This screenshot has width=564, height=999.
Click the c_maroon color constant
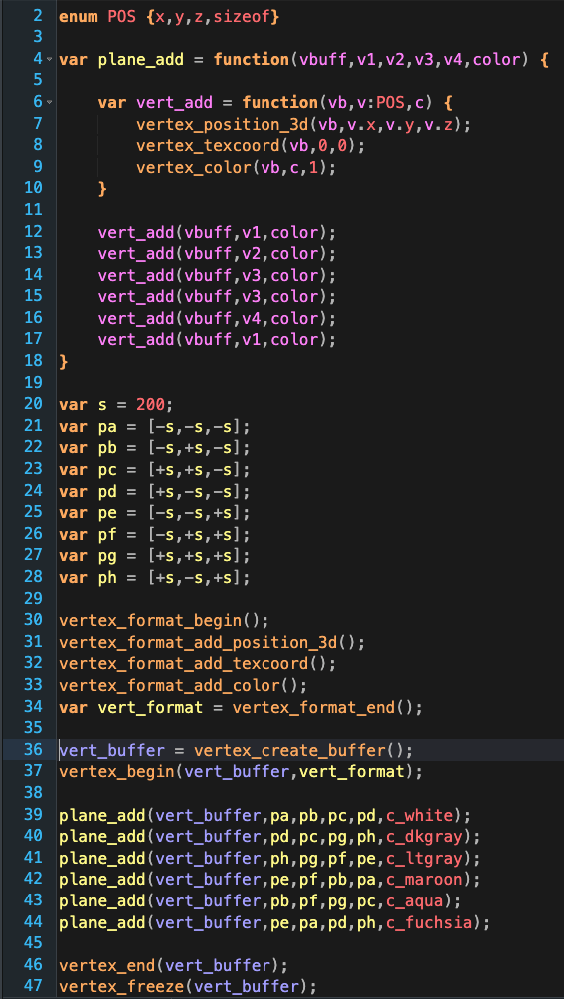pos(424,880)
